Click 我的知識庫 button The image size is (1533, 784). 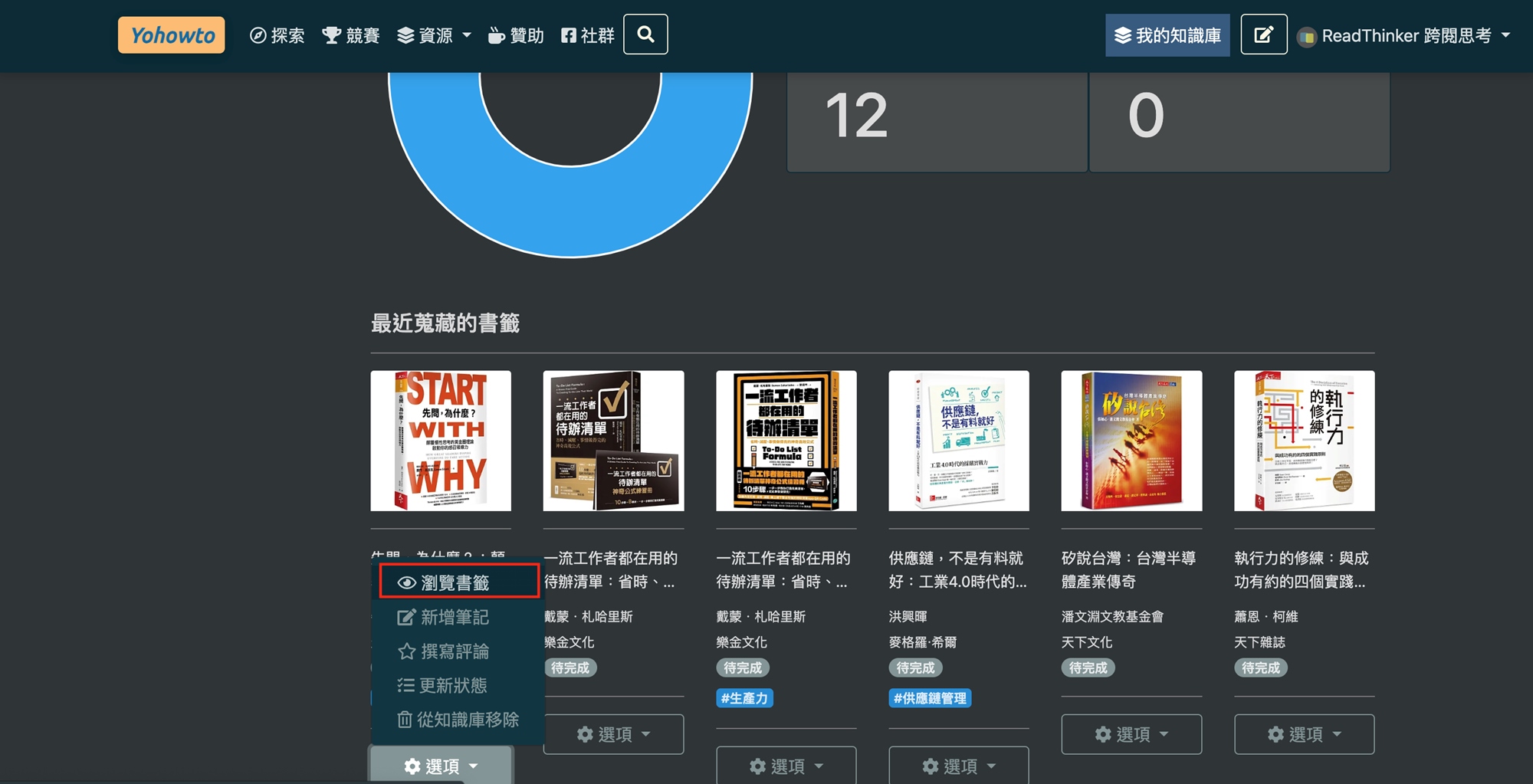click(1167, 36)
